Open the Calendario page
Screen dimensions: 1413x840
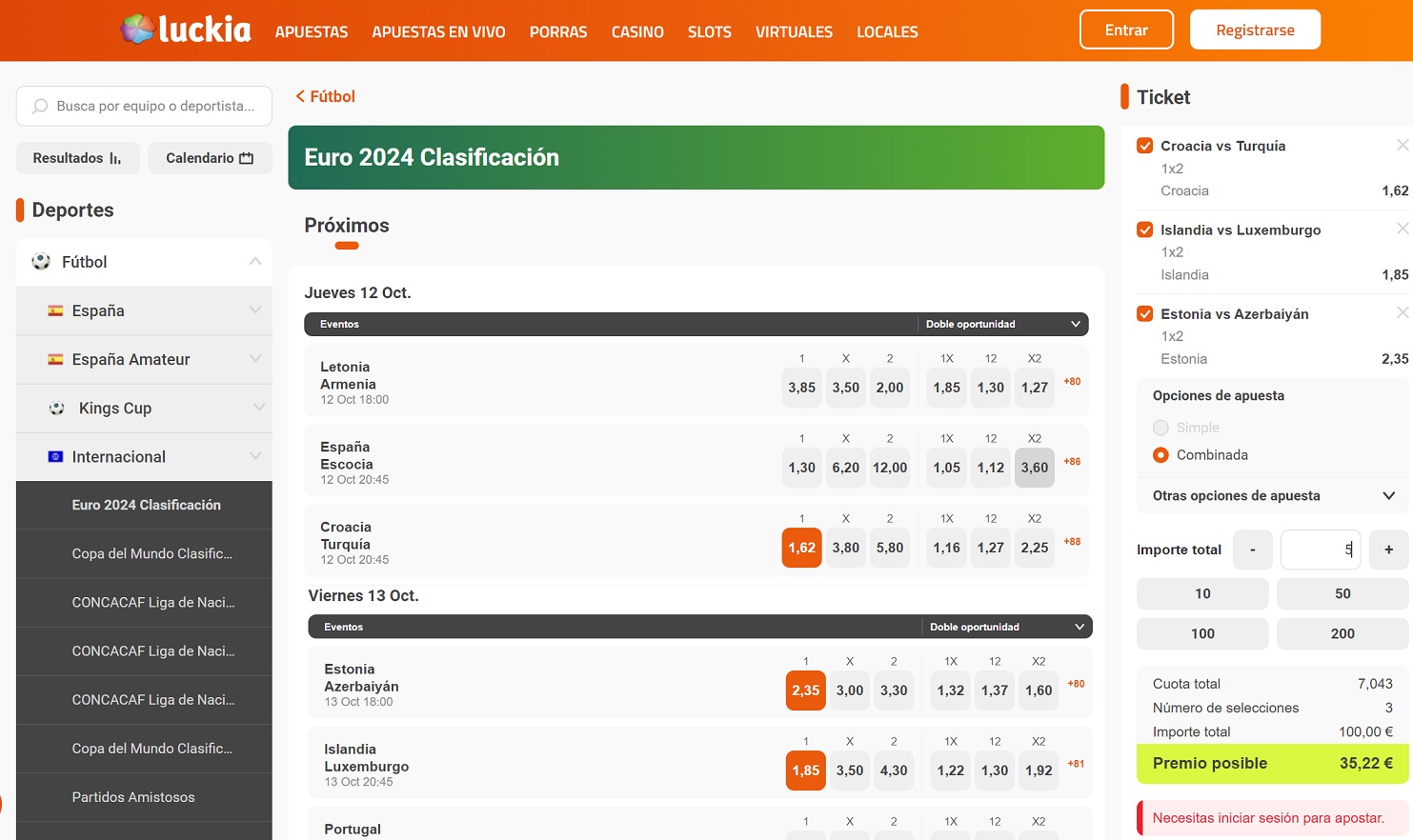coord(210,158)
